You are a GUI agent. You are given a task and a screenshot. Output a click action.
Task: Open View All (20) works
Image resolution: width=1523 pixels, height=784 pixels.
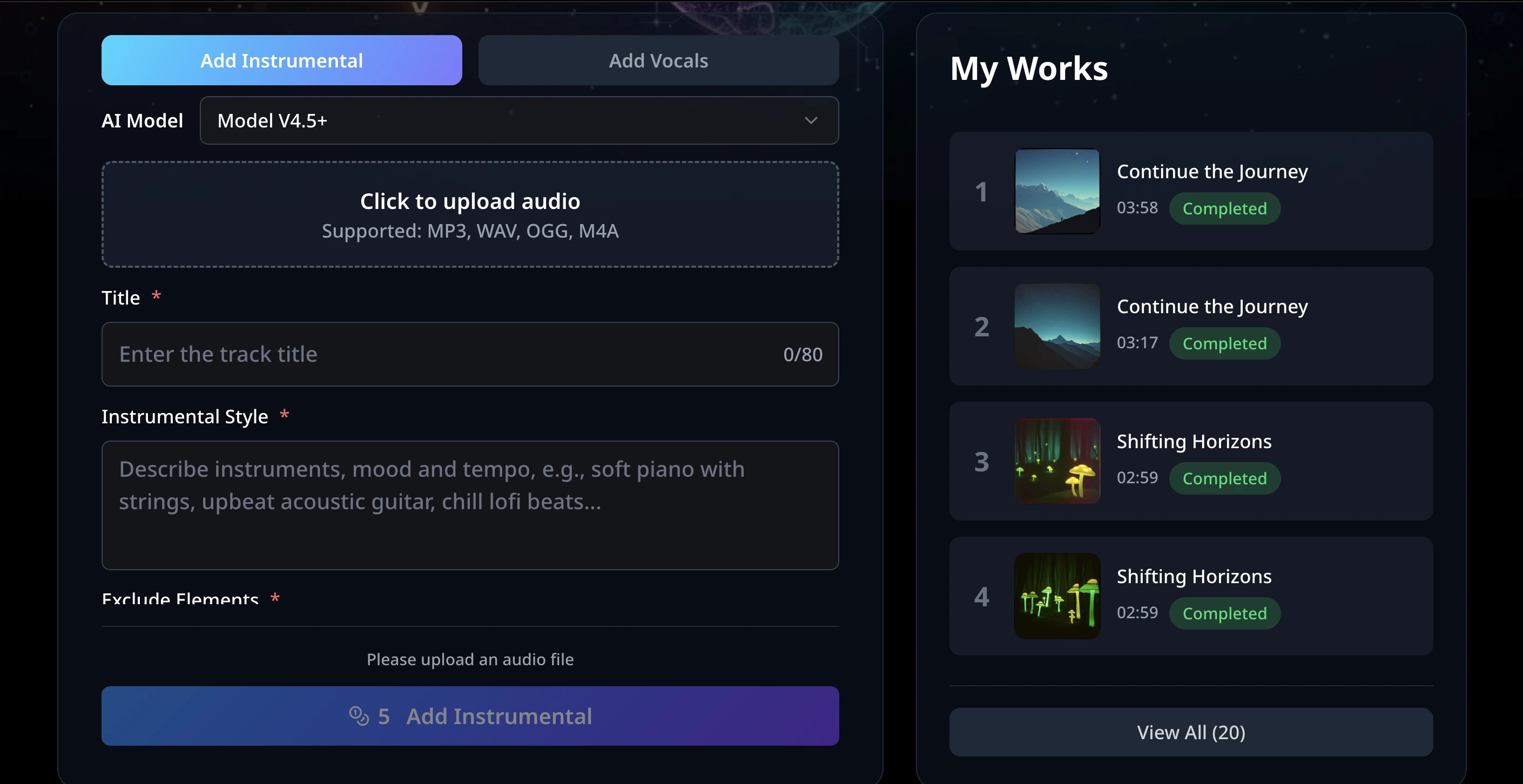pos(1191,732)
